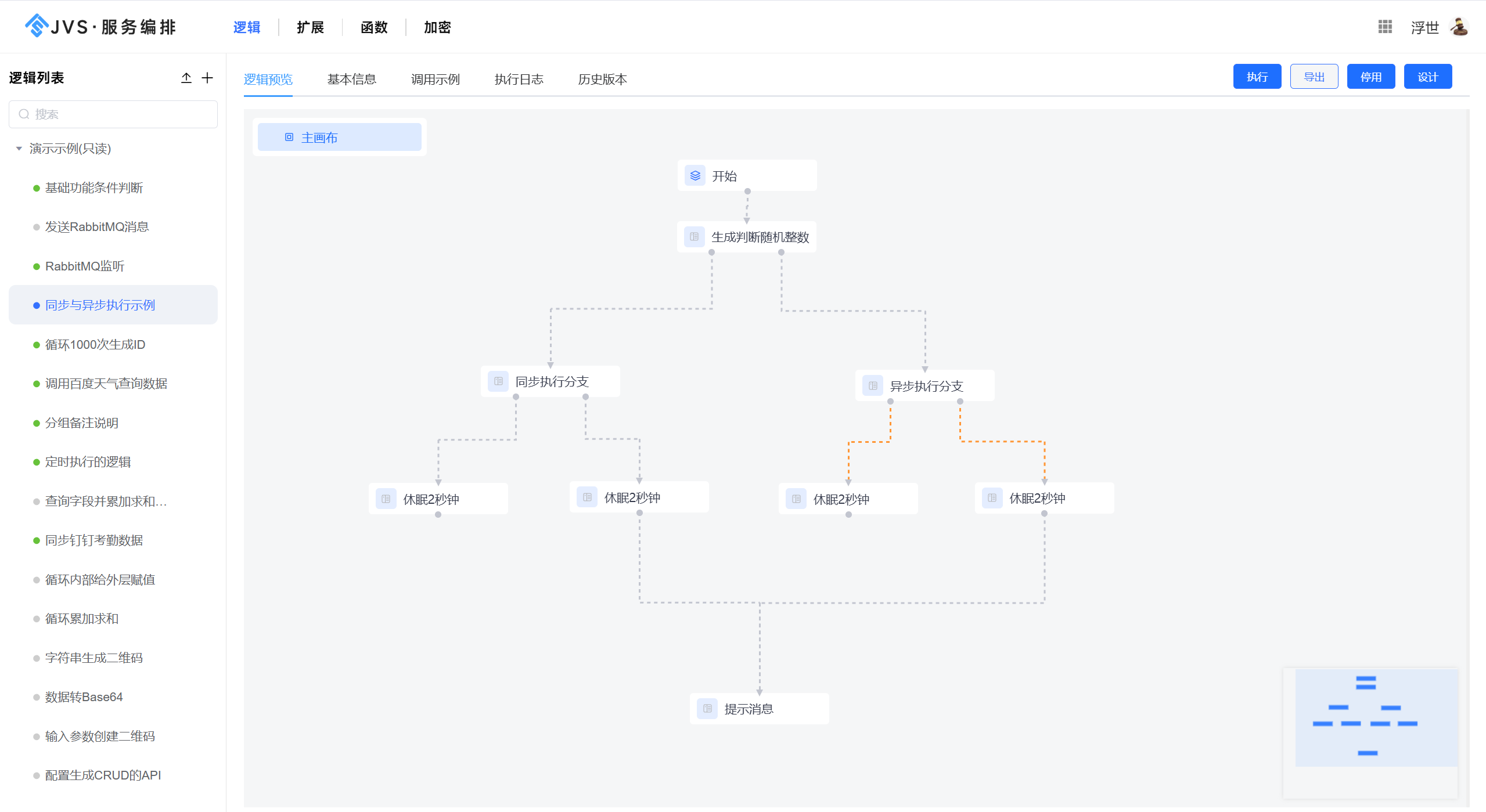Screen dimensions: 1486x812
Task: Collapse the 演示示例(只读) tree group
Action: [19, 149]
